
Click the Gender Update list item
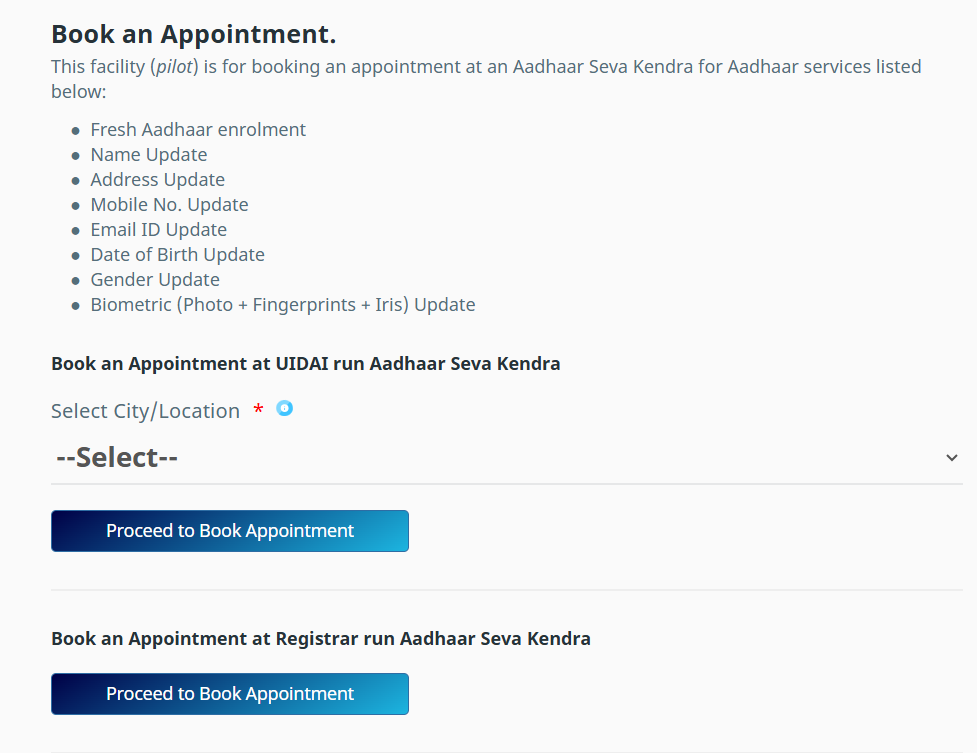[x=155, y=279]
